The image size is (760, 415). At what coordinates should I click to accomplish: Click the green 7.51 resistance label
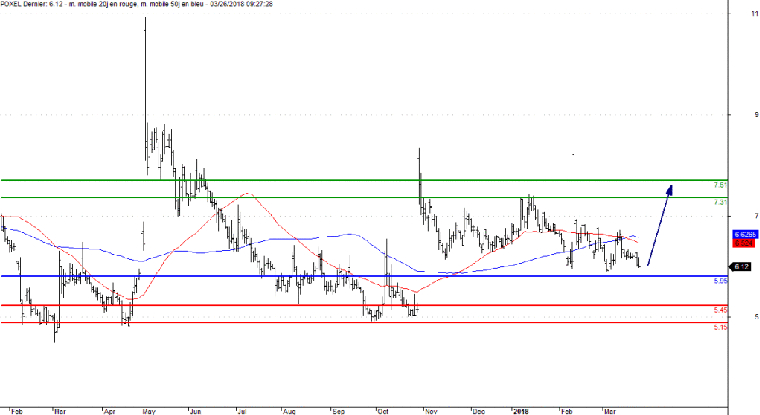pos(721,185)
